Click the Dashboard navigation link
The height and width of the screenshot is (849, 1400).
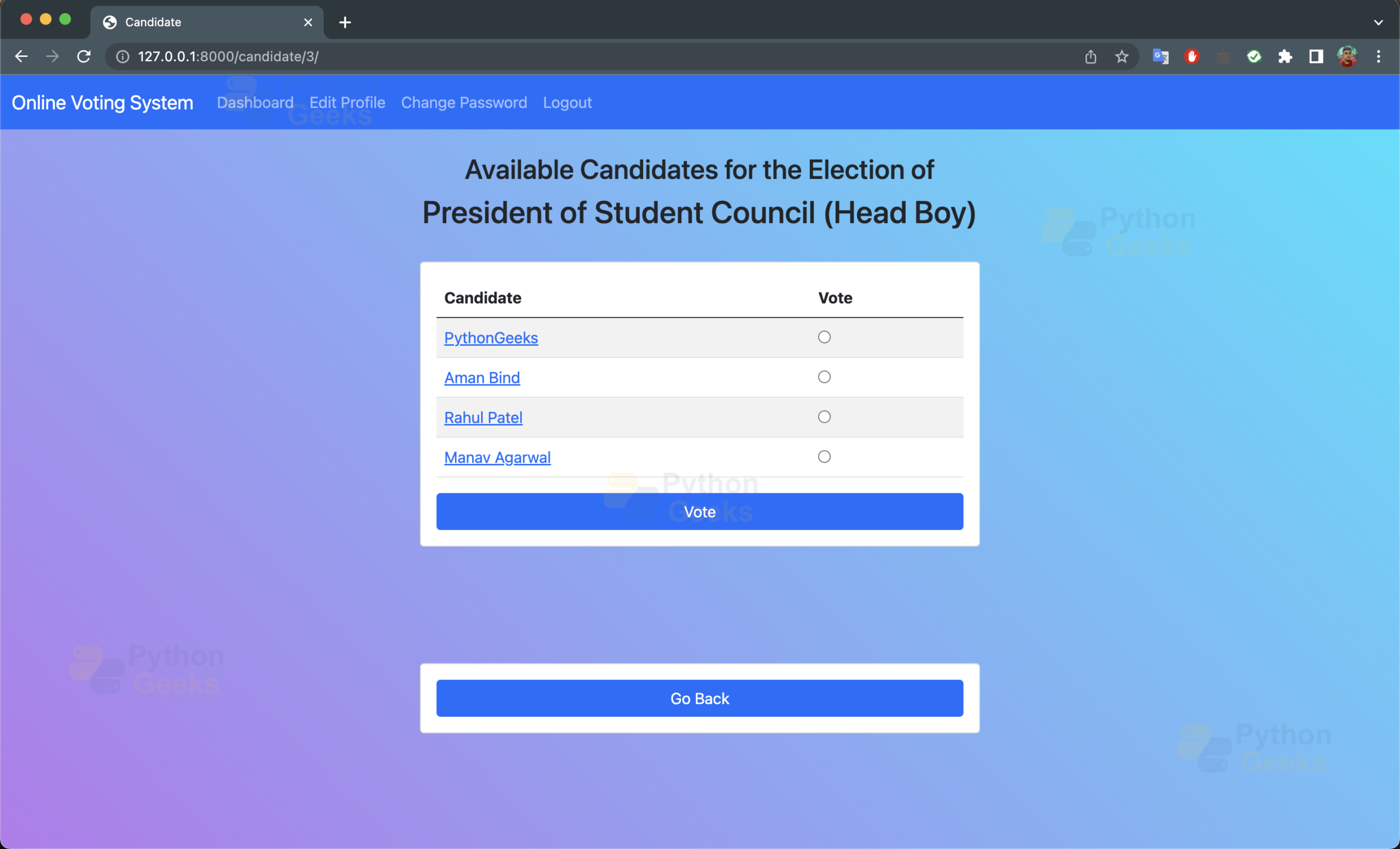click(256, 102)
